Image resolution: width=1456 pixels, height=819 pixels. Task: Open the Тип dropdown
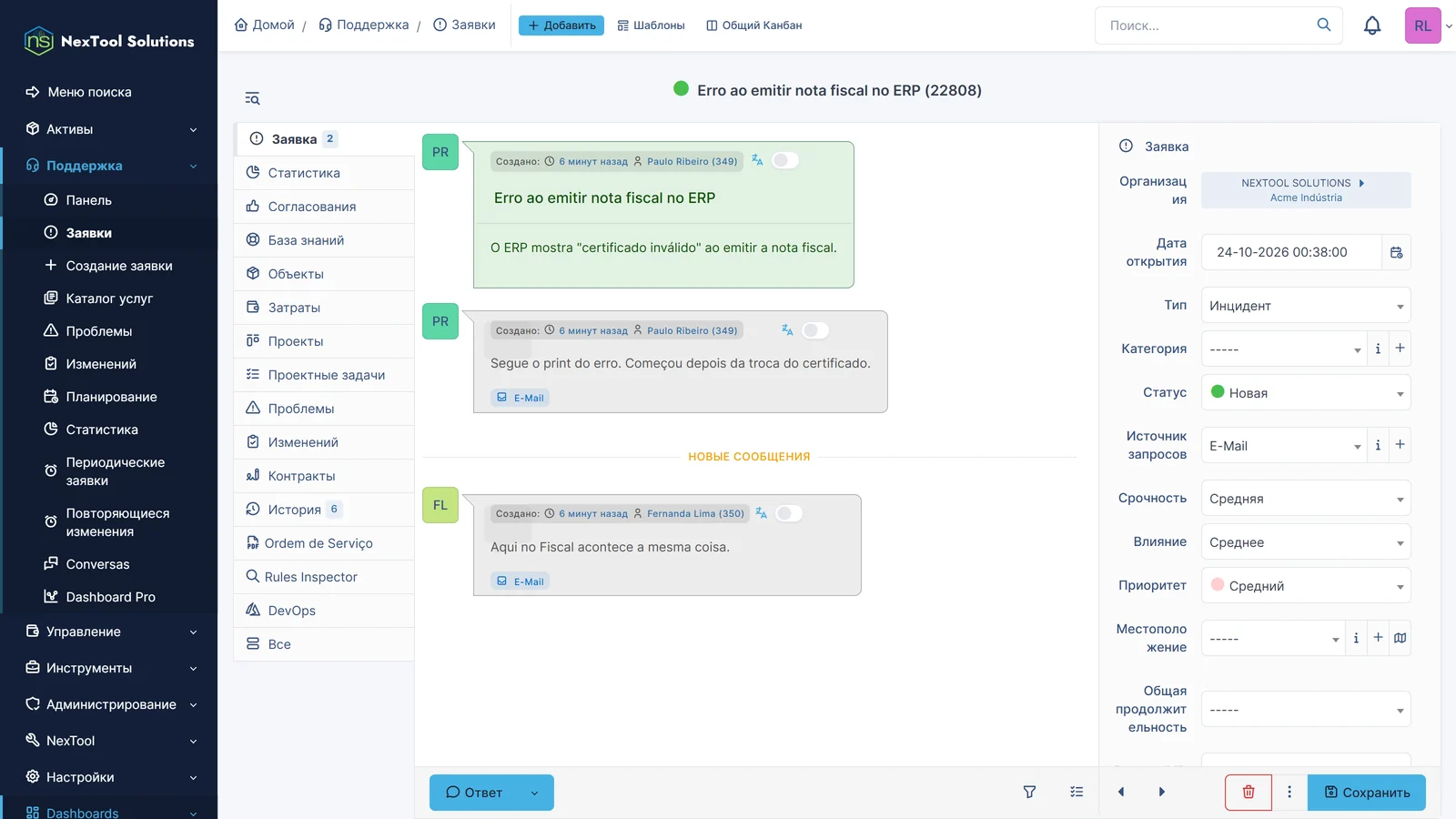[1306, 306]
